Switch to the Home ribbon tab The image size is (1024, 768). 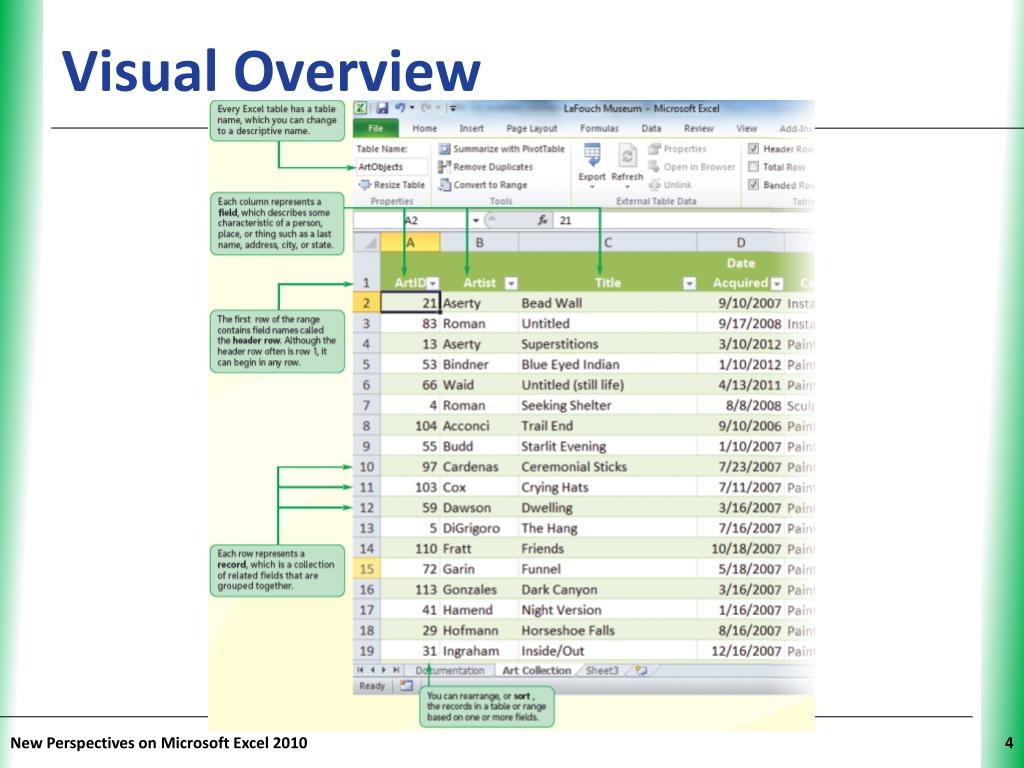[x=424, y=129]
